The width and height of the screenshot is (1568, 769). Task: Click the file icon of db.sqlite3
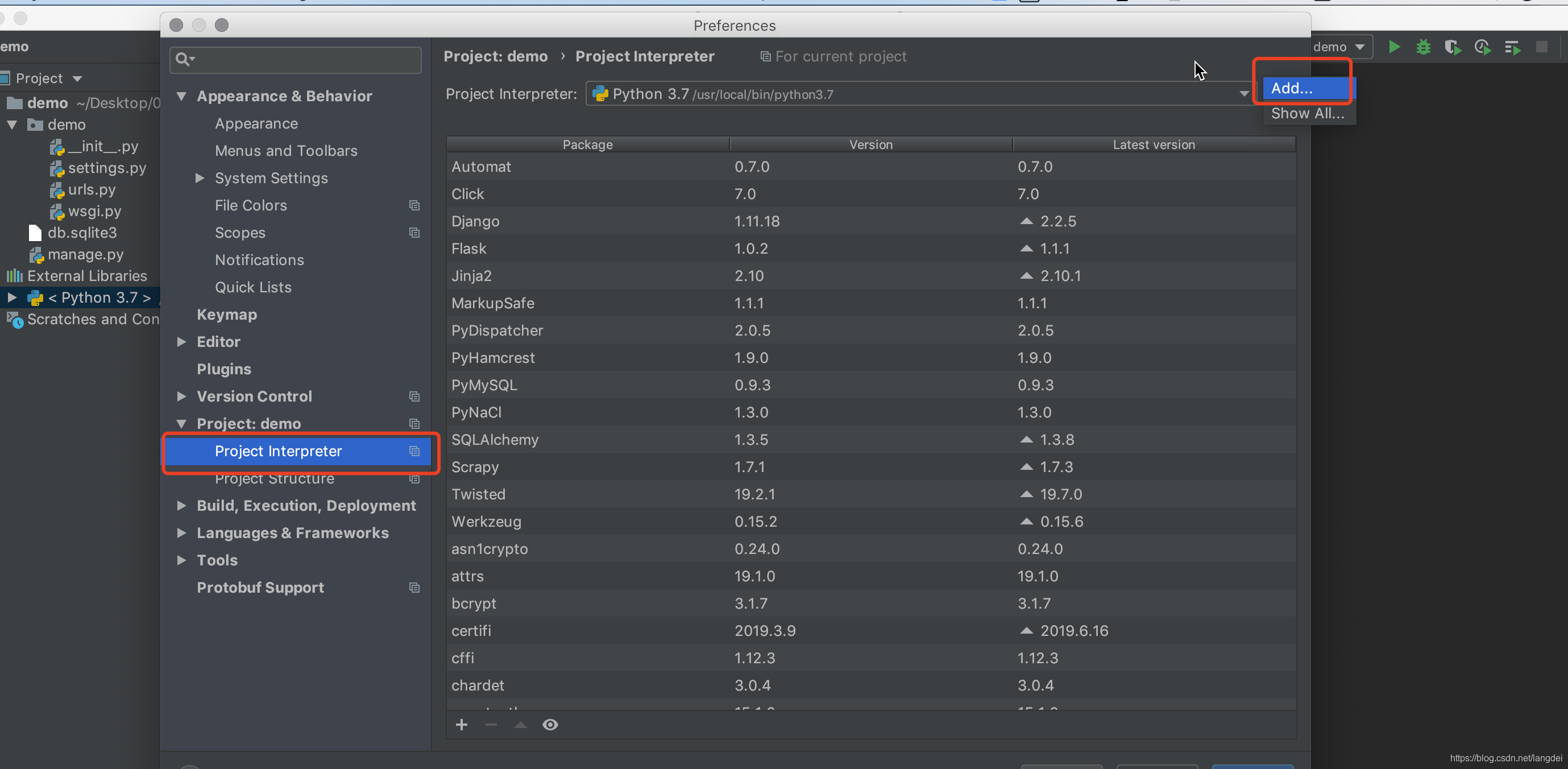tap(35, 233)
